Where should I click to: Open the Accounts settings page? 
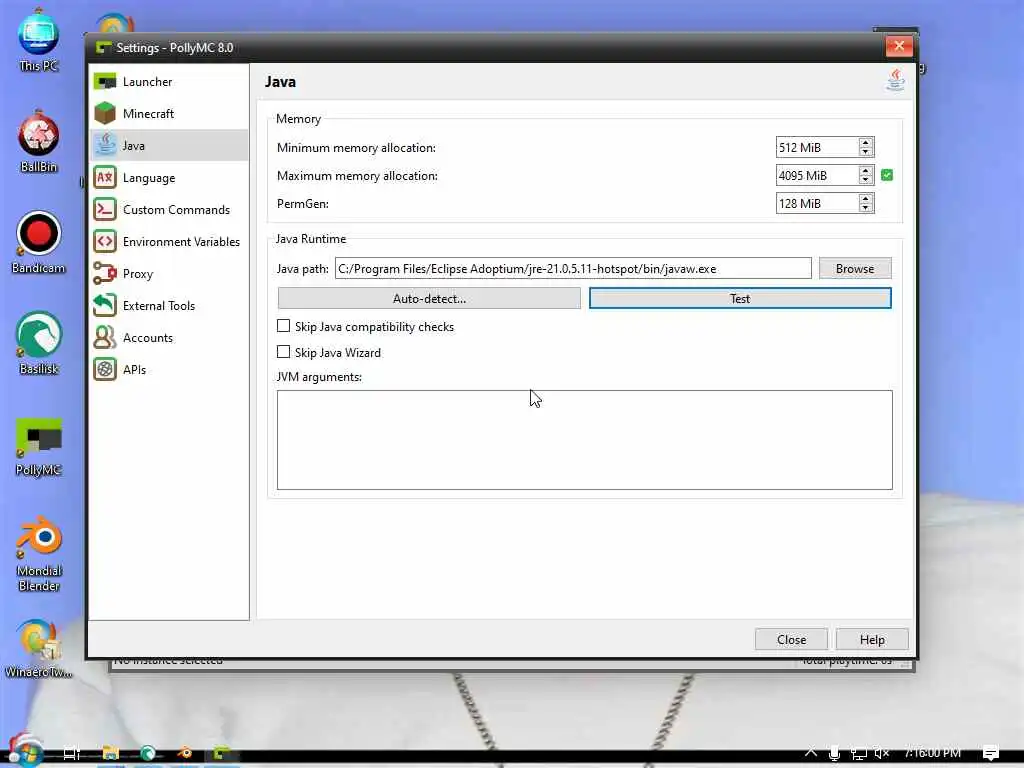click(x=168, y=338)
